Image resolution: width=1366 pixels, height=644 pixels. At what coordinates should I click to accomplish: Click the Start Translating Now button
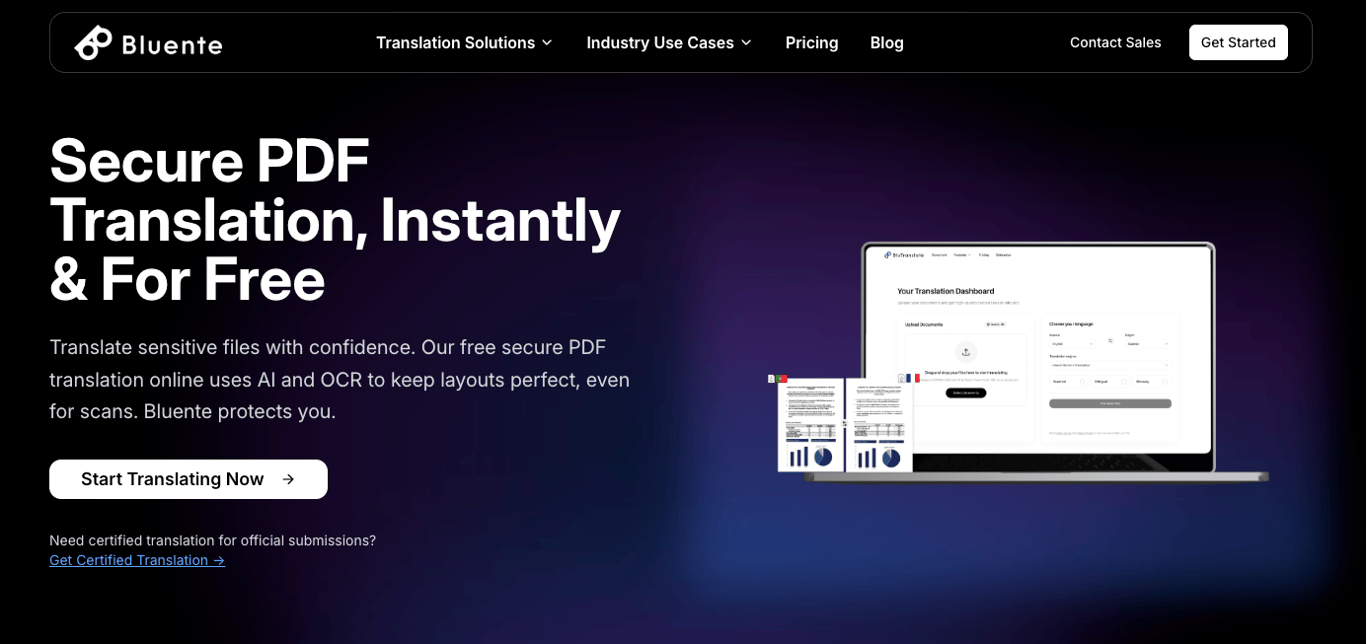(188, 479)
